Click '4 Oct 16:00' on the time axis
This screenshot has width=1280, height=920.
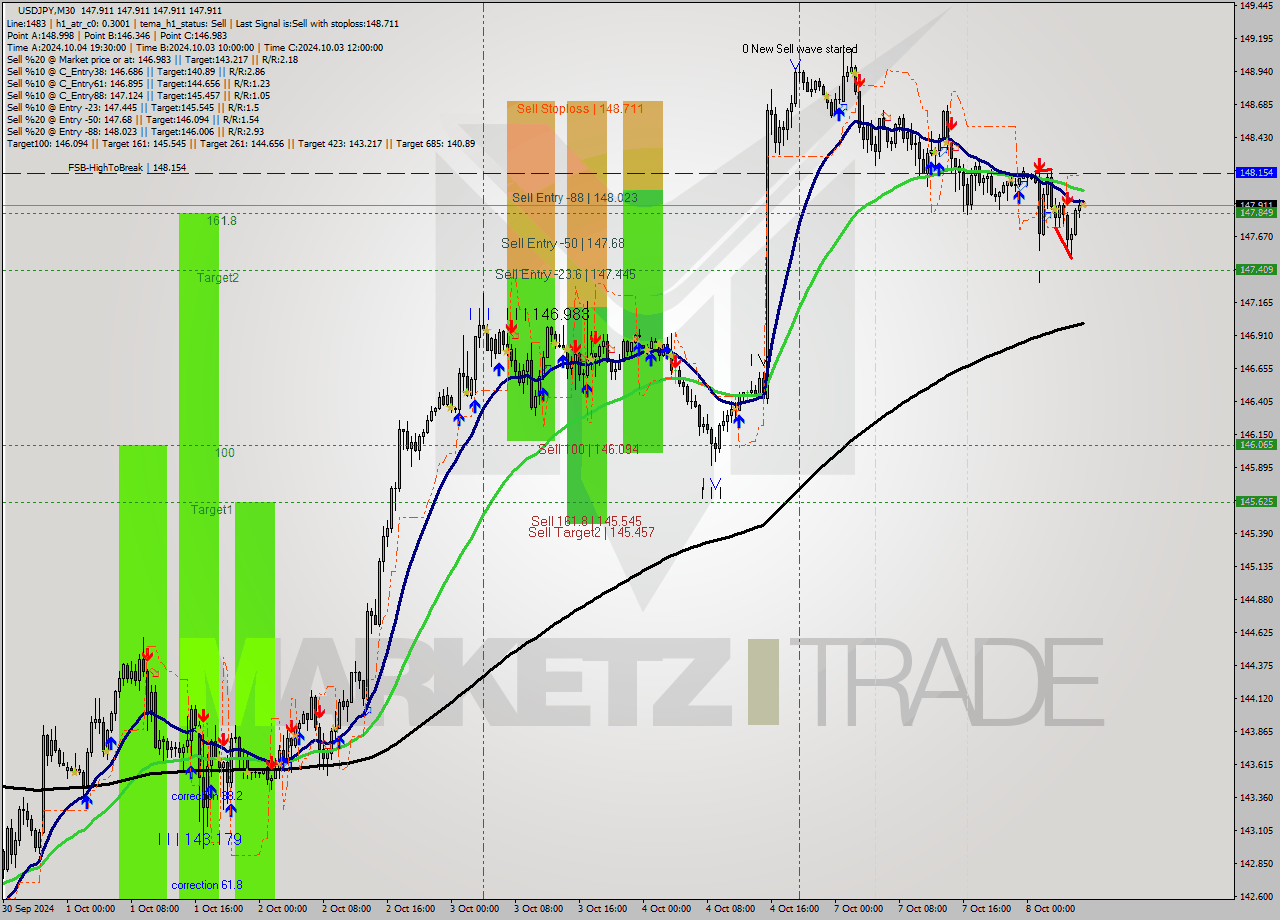(x=794, y=909)
